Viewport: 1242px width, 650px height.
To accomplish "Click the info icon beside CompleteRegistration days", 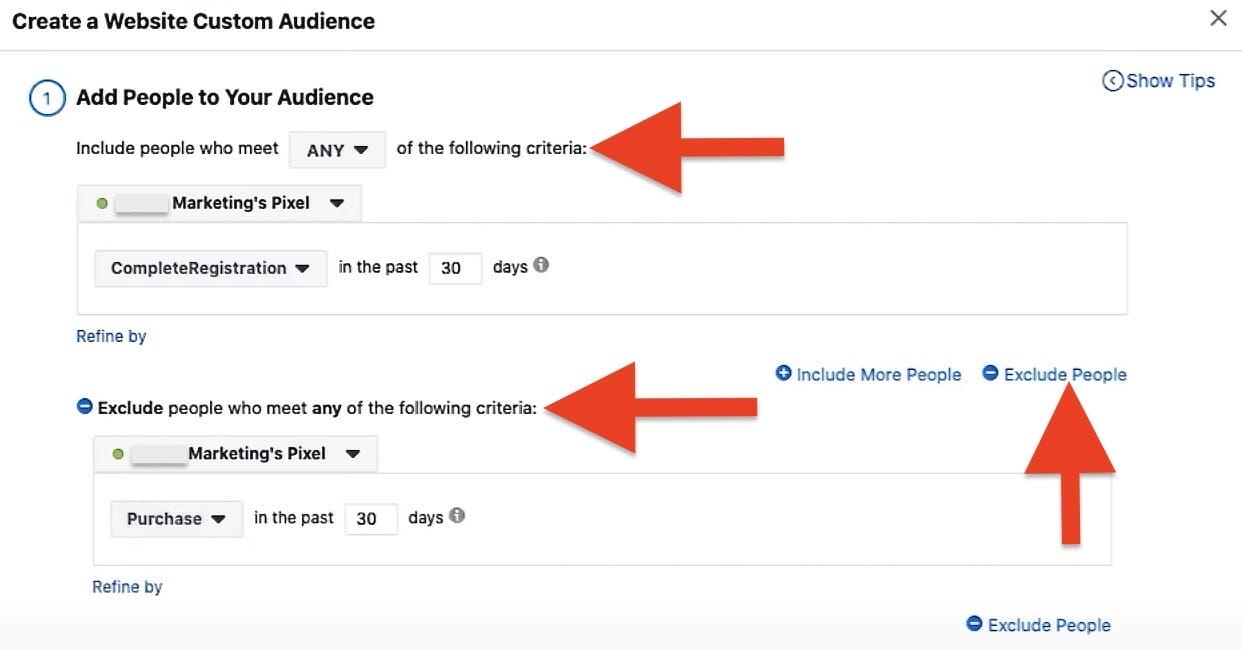I will click(x=541, y=266).
